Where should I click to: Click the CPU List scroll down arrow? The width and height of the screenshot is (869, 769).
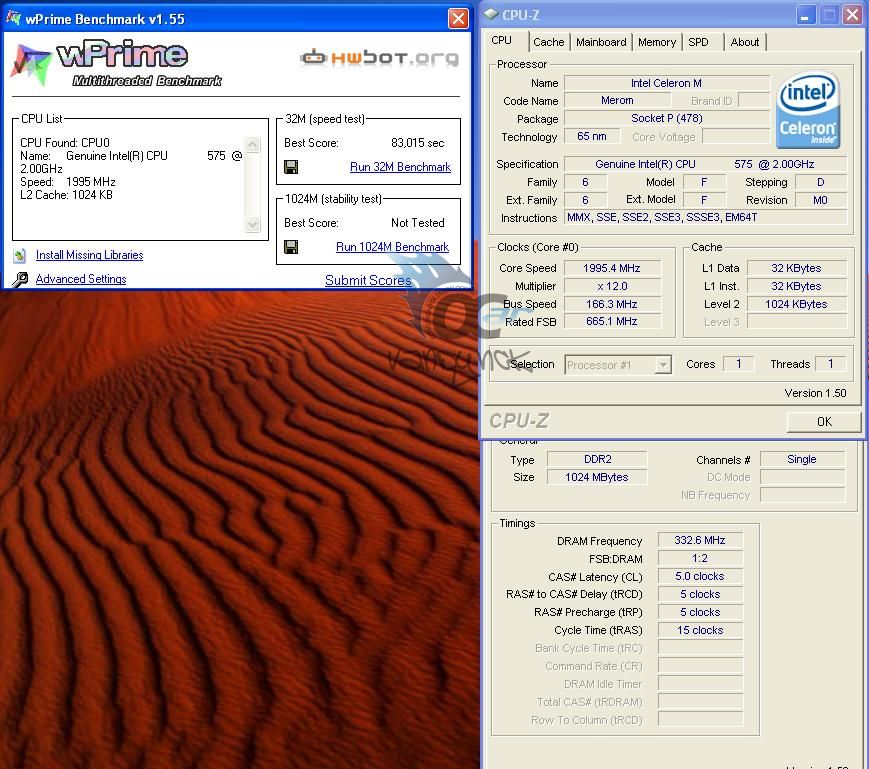pyautogui.click(x=253, y=224)
